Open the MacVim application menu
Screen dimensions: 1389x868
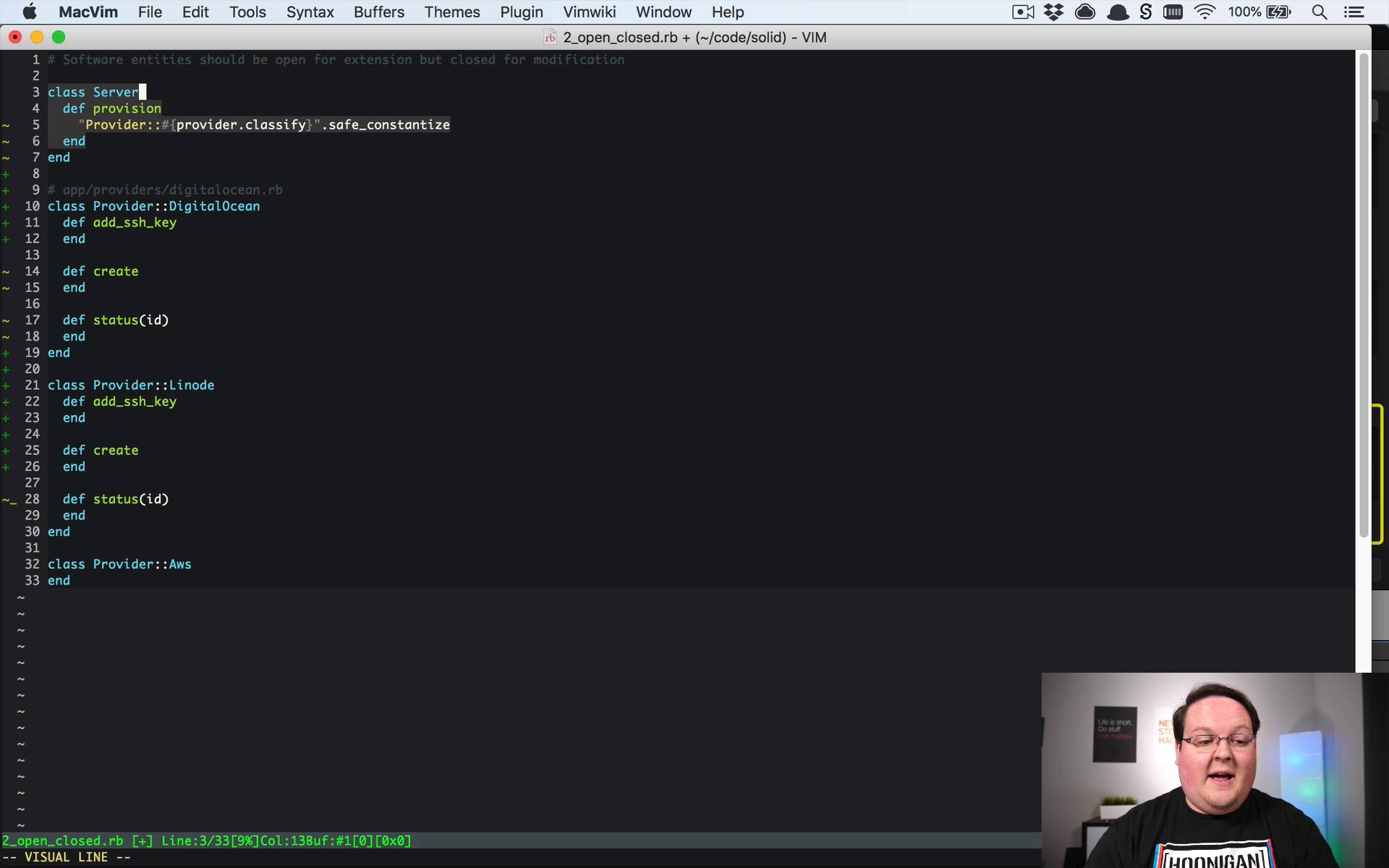pyautogui.click(x=88, y=12)
